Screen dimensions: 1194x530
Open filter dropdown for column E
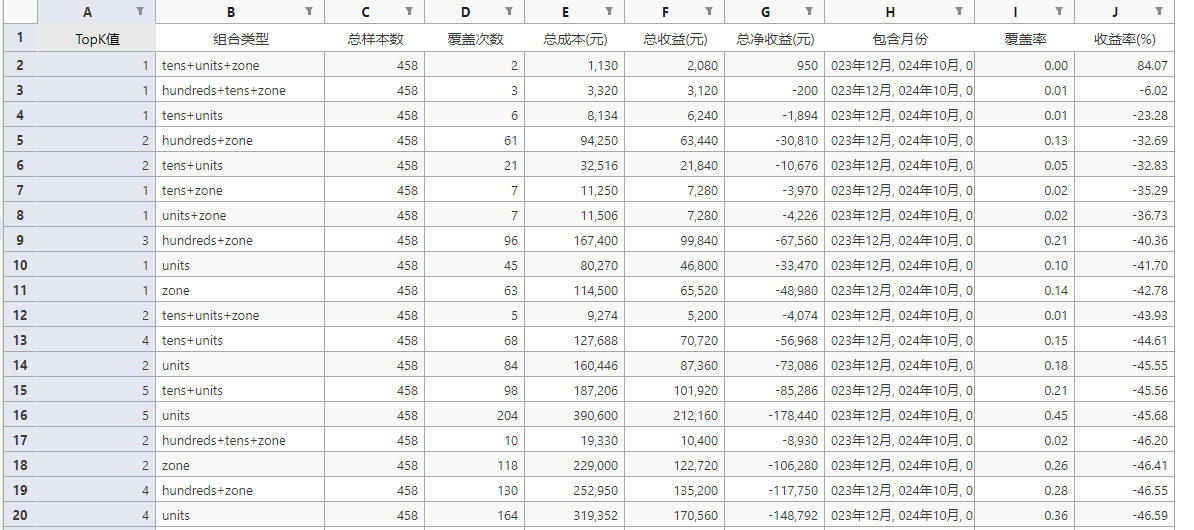(x=609, y=11)
